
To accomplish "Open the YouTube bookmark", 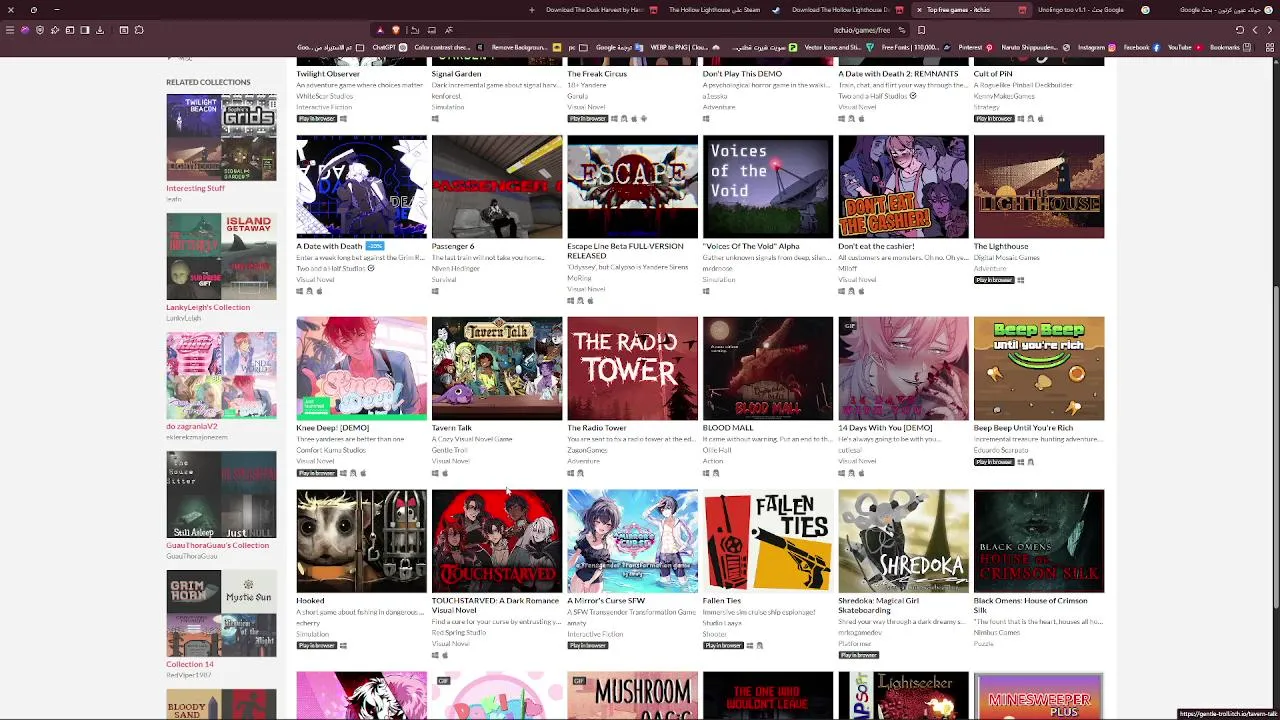I will [1185, 47].
